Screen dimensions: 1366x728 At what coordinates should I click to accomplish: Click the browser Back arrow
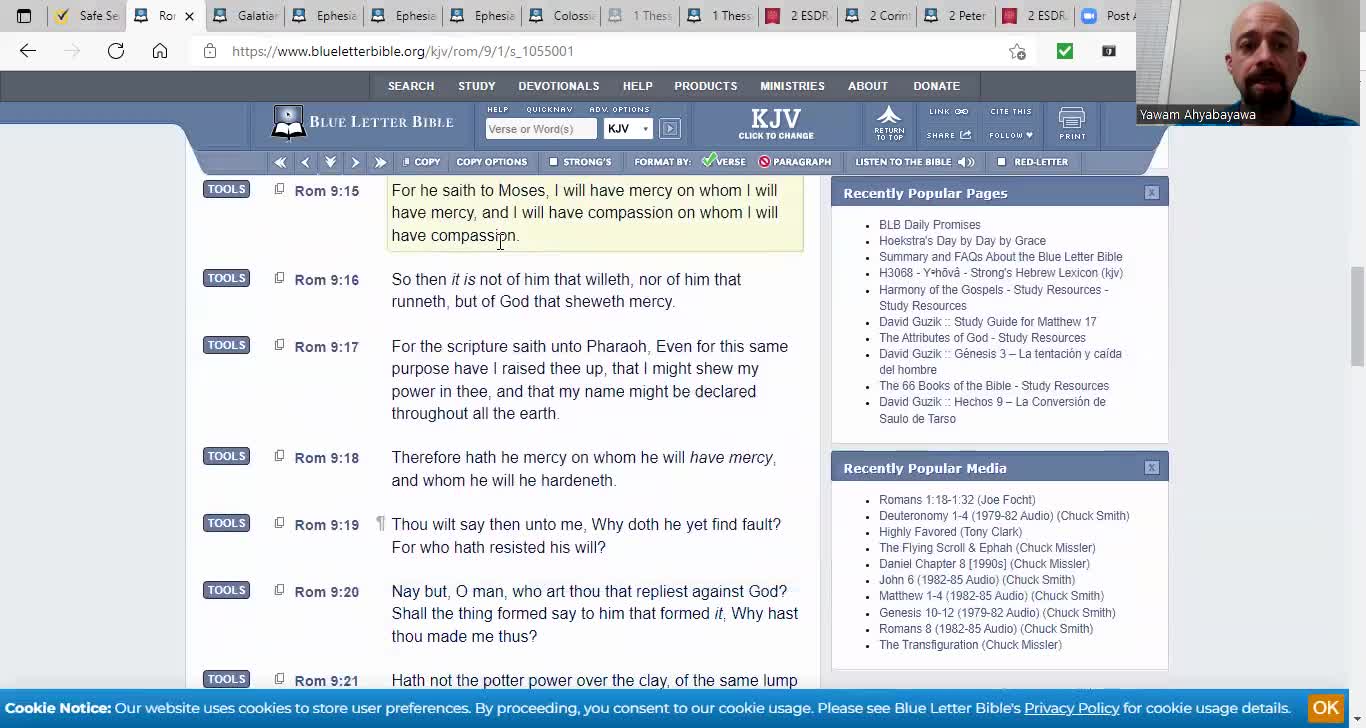pyautogui.click(x=27, y=51)
